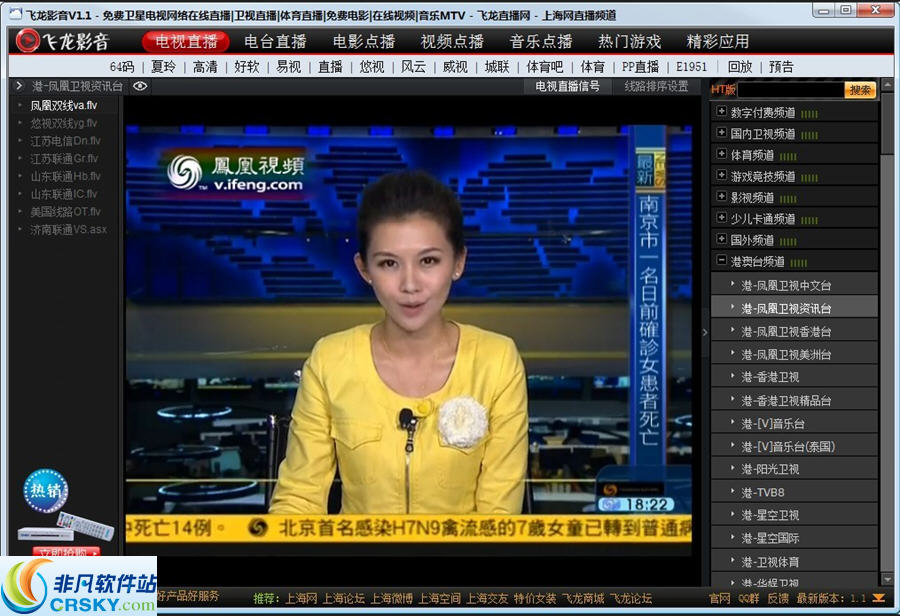
Task: Play the 港-香港卫视 channel
Action: (x=770, y=377)
